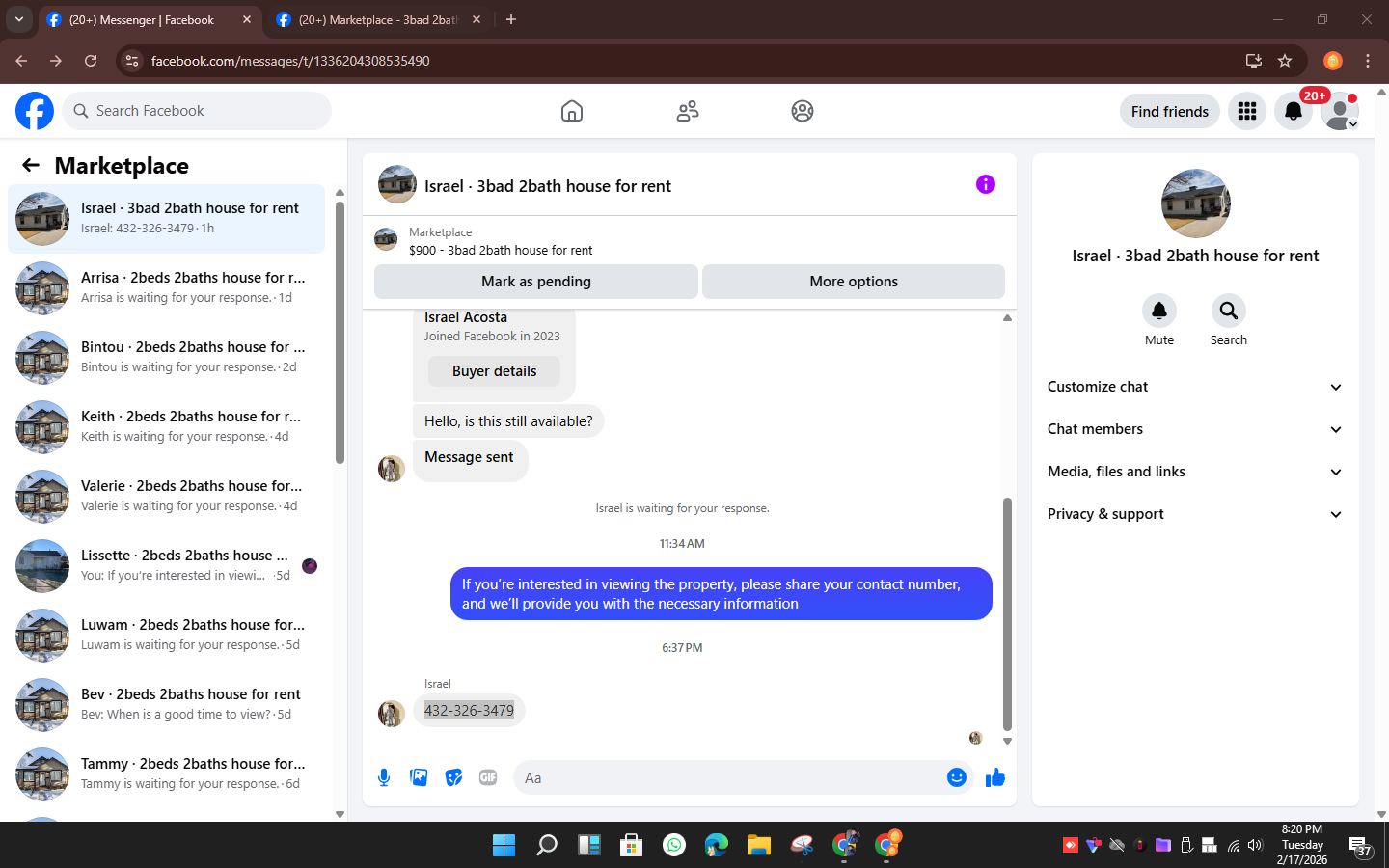Image resolution: width=1389 pixels, height=868 pixels.
Task: Click Mark as pending
Action: click(536, 282)
